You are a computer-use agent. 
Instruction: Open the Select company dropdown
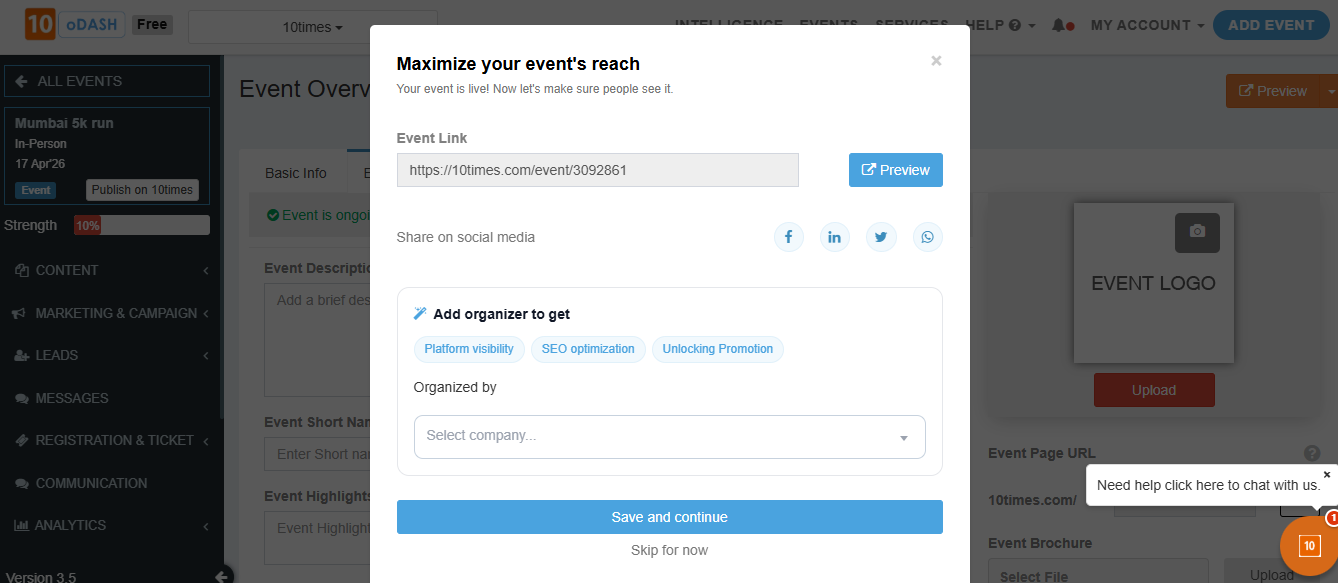669,436
